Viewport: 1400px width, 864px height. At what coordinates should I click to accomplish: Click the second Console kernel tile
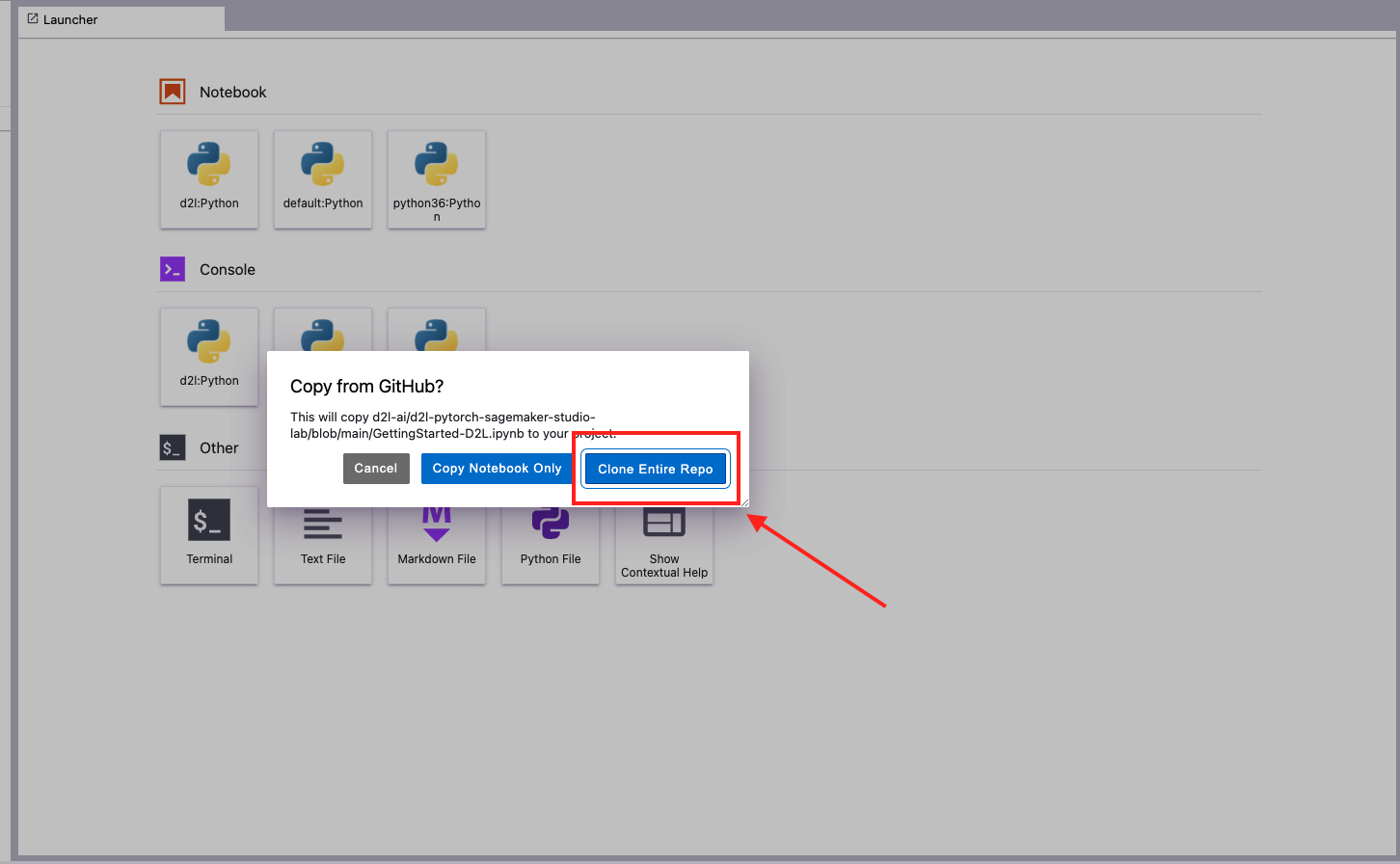pyautogui.click(x=323, y=328)
